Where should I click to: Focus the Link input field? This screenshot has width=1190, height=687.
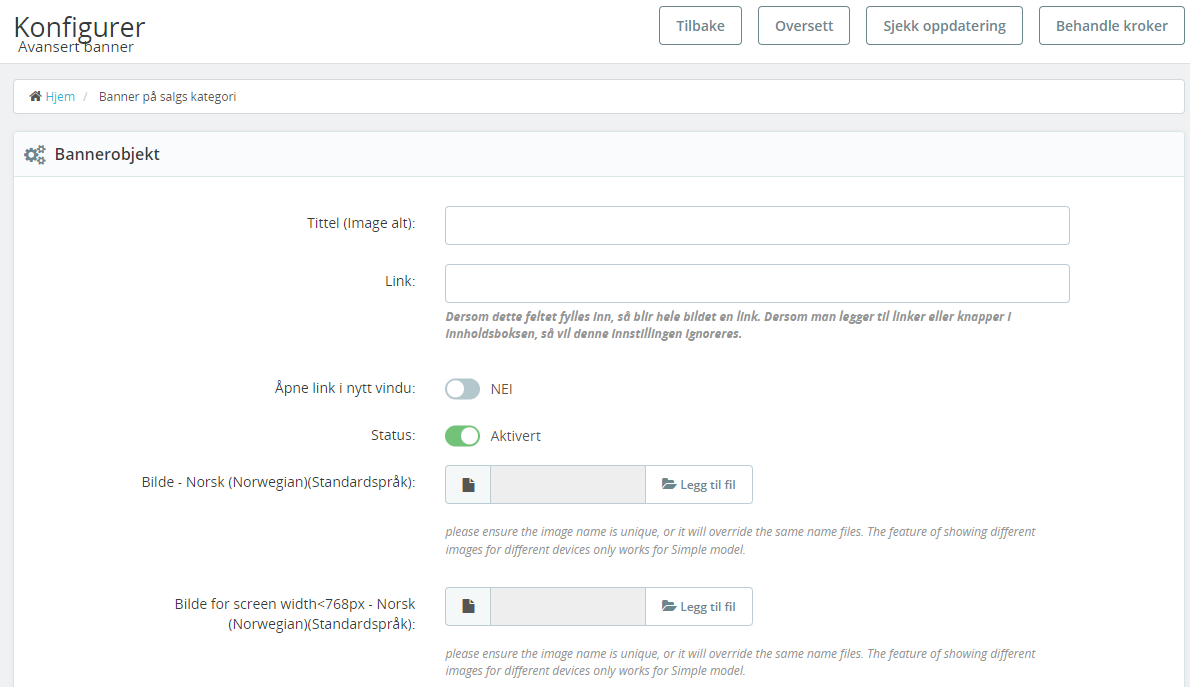click(757, 283)
